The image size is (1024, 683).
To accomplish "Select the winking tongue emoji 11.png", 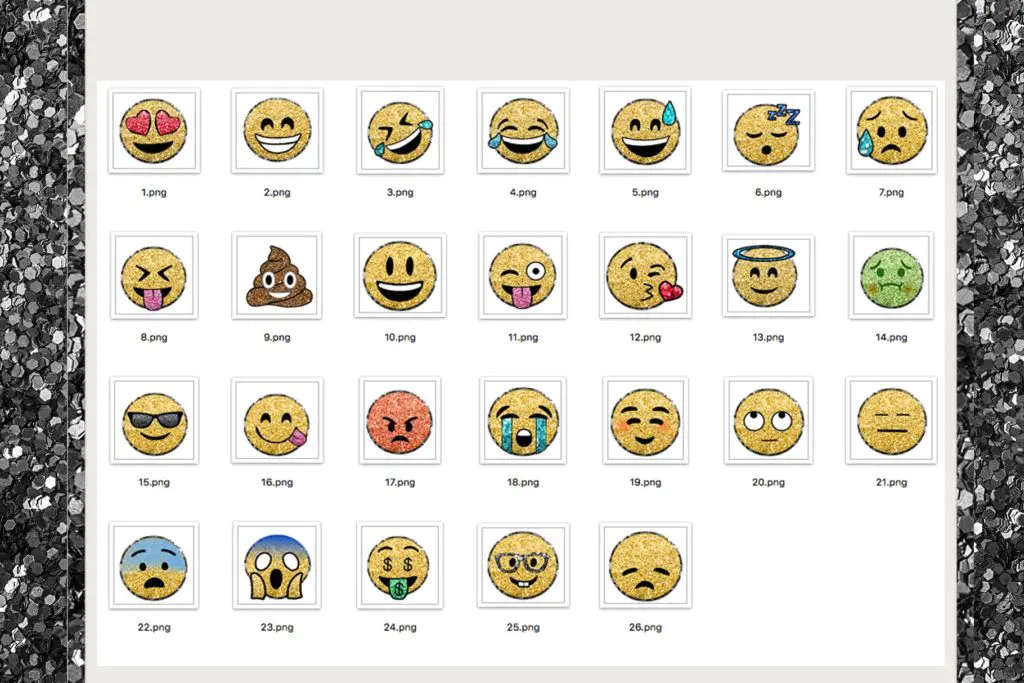I will (522, 276).
